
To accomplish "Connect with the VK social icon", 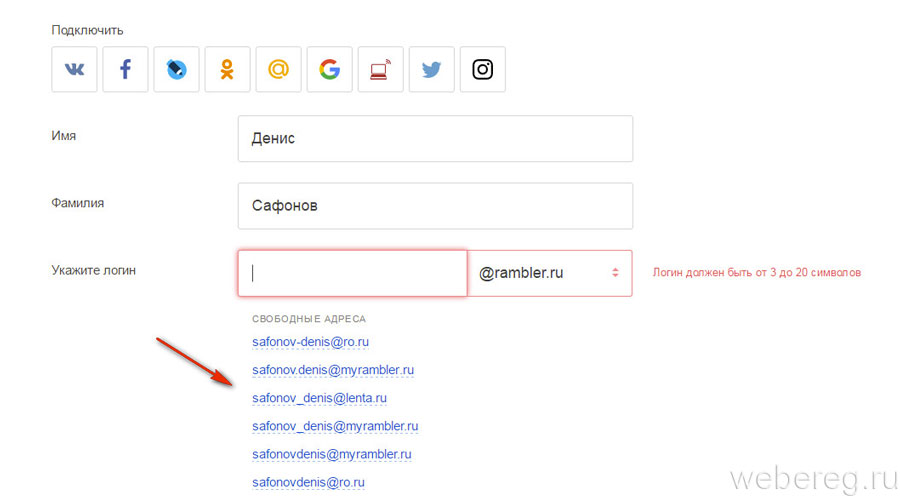I will click(x=74, y=69).
